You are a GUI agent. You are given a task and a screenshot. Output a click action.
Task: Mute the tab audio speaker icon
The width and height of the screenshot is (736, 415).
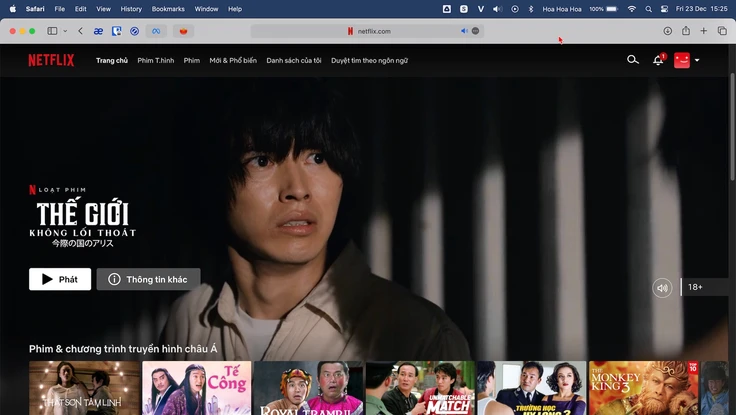pos(464,31)
